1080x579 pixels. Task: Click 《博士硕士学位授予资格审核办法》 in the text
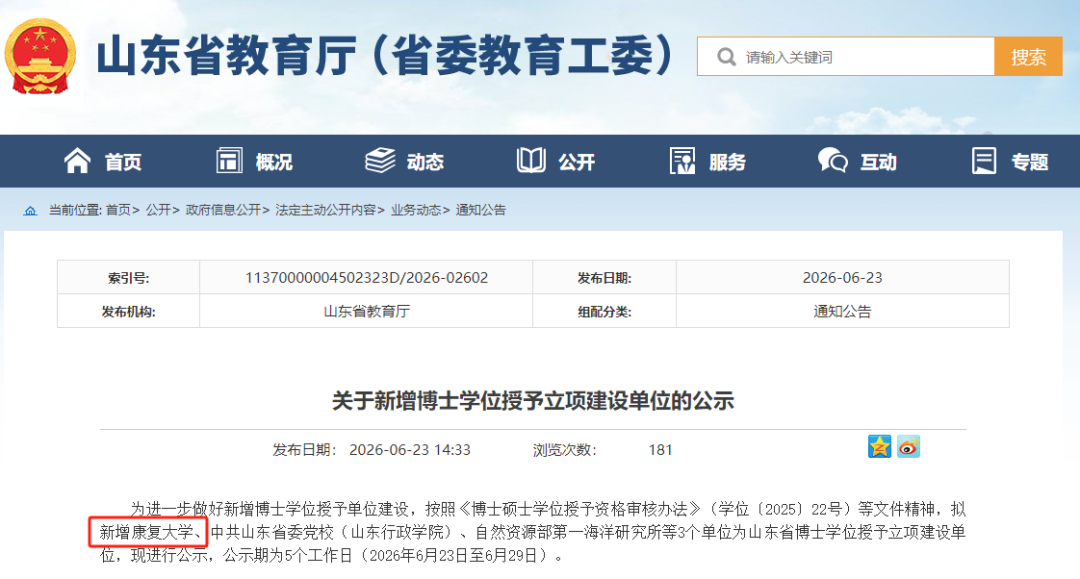579,509
